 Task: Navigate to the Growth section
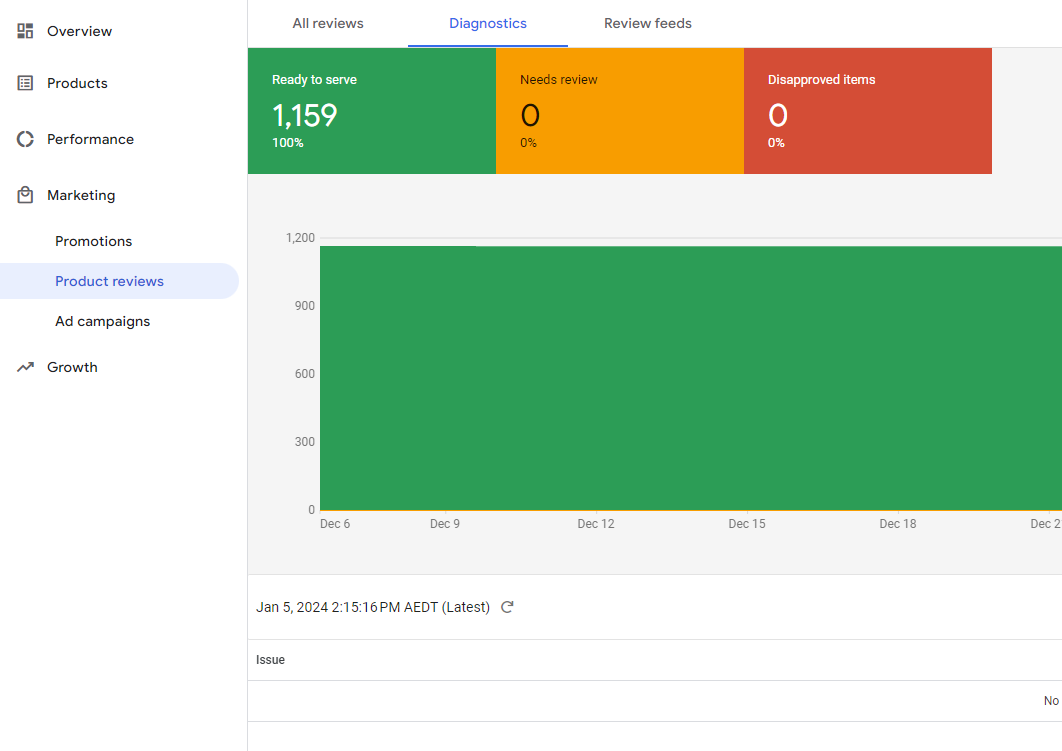tap(72, 367)
